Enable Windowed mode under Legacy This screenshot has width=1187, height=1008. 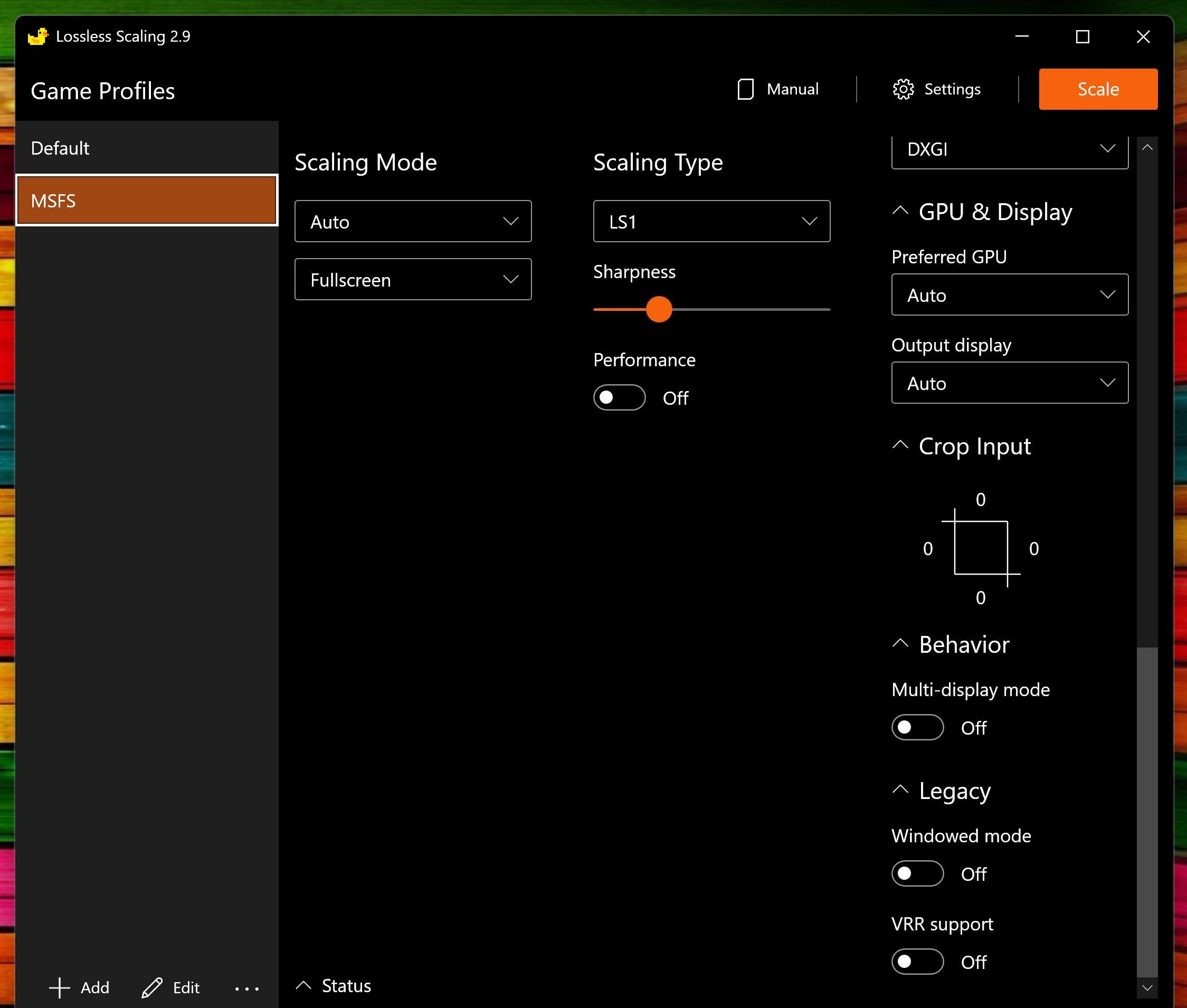click(916, 873)
